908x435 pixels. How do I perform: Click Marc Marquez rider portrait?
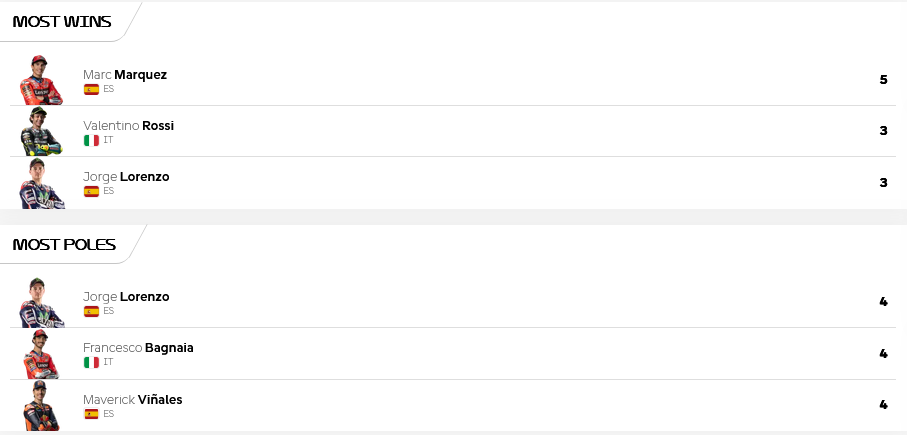click(x=41, y=80)
